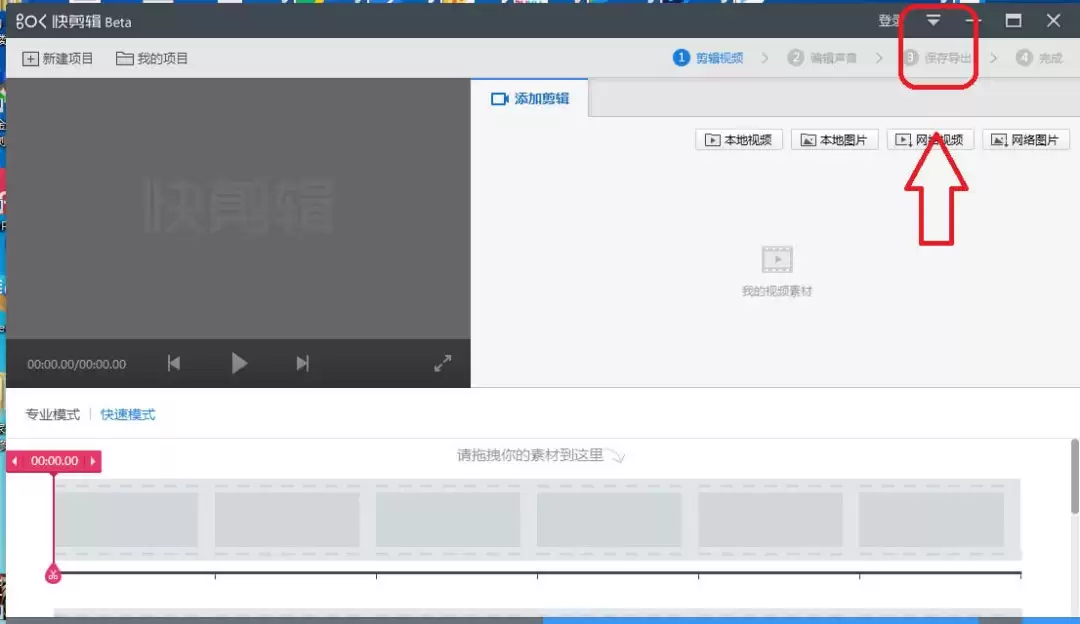Click the 新建项目 button
This screenshot has height=624, width=1080.
coord(58,59)
